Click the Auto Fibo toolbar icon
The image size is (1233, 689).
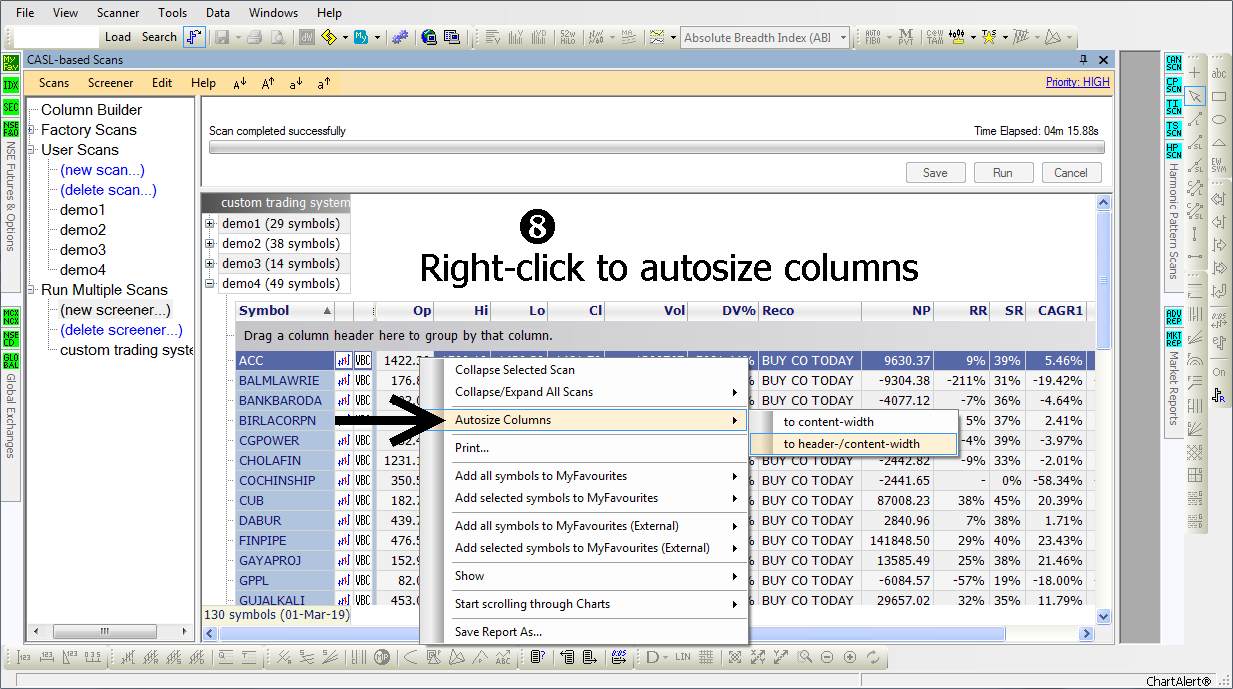click(873, 38)
